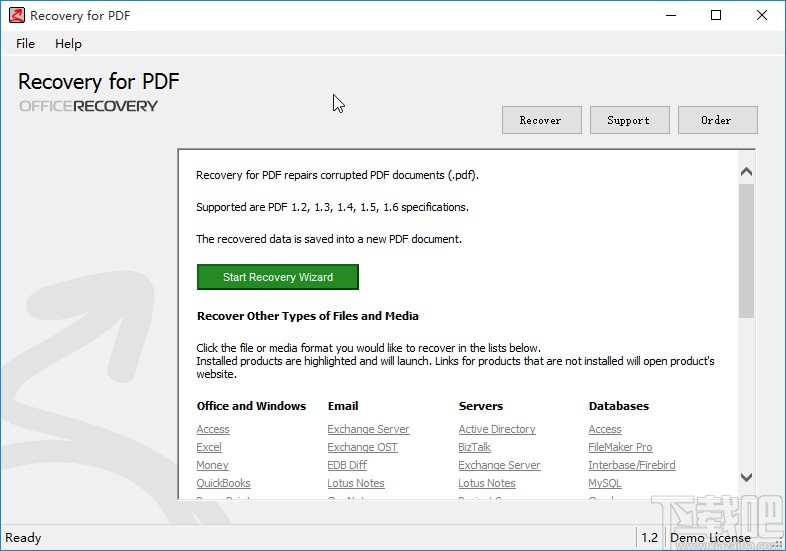This screenshot has width=786, height=551.
Task: Open the Help menu
Action: (68, 44)
